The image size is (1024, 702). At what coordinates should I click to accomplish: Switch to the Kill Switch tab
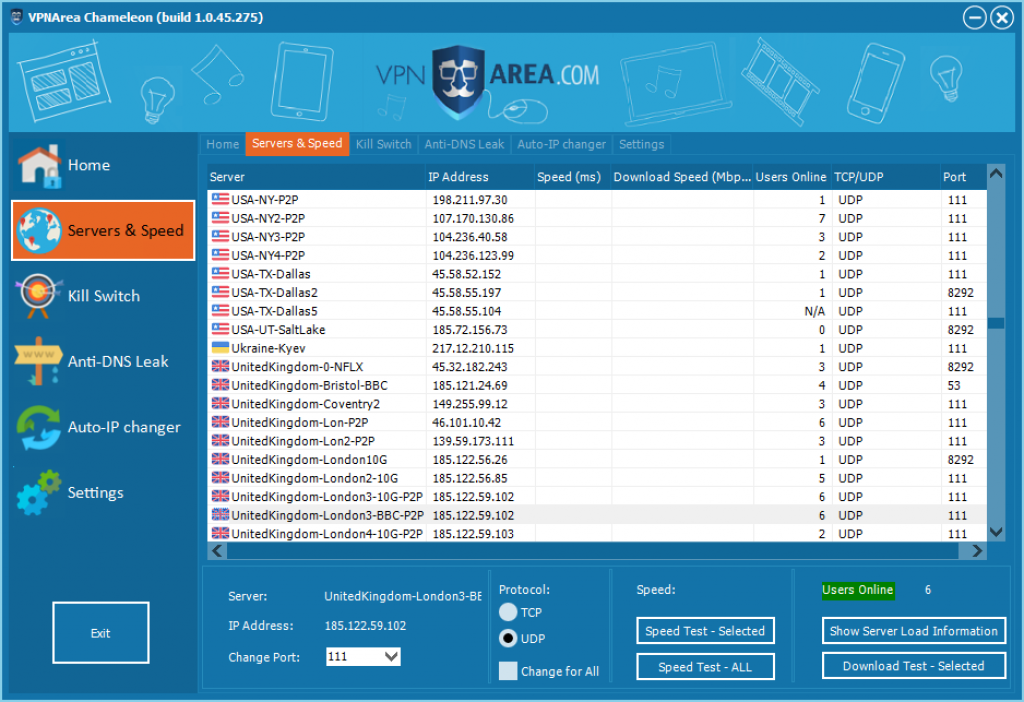click(x=383, y=144)
